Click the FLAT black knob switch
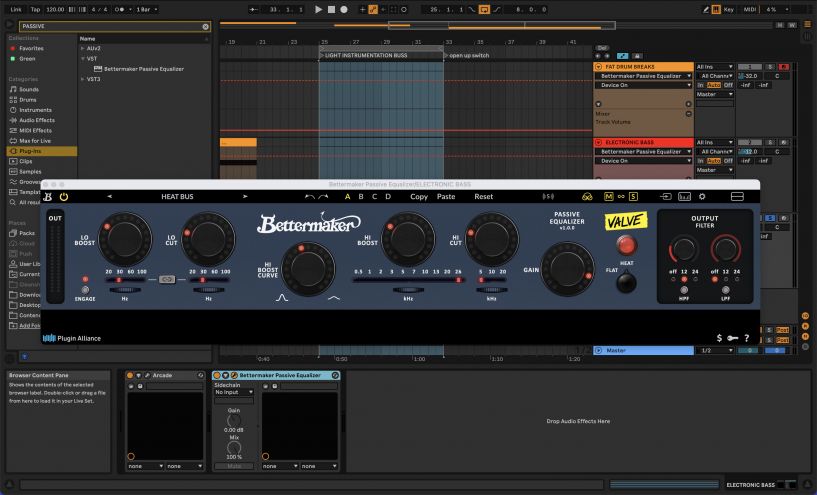Screen dimensions: 817x495 [626, 282]
